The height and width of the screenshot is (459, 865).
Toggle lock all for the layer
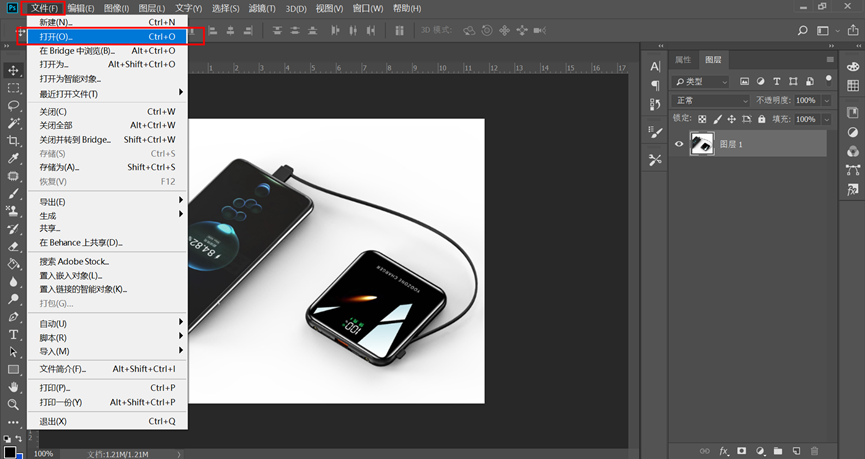pos(762,119)
